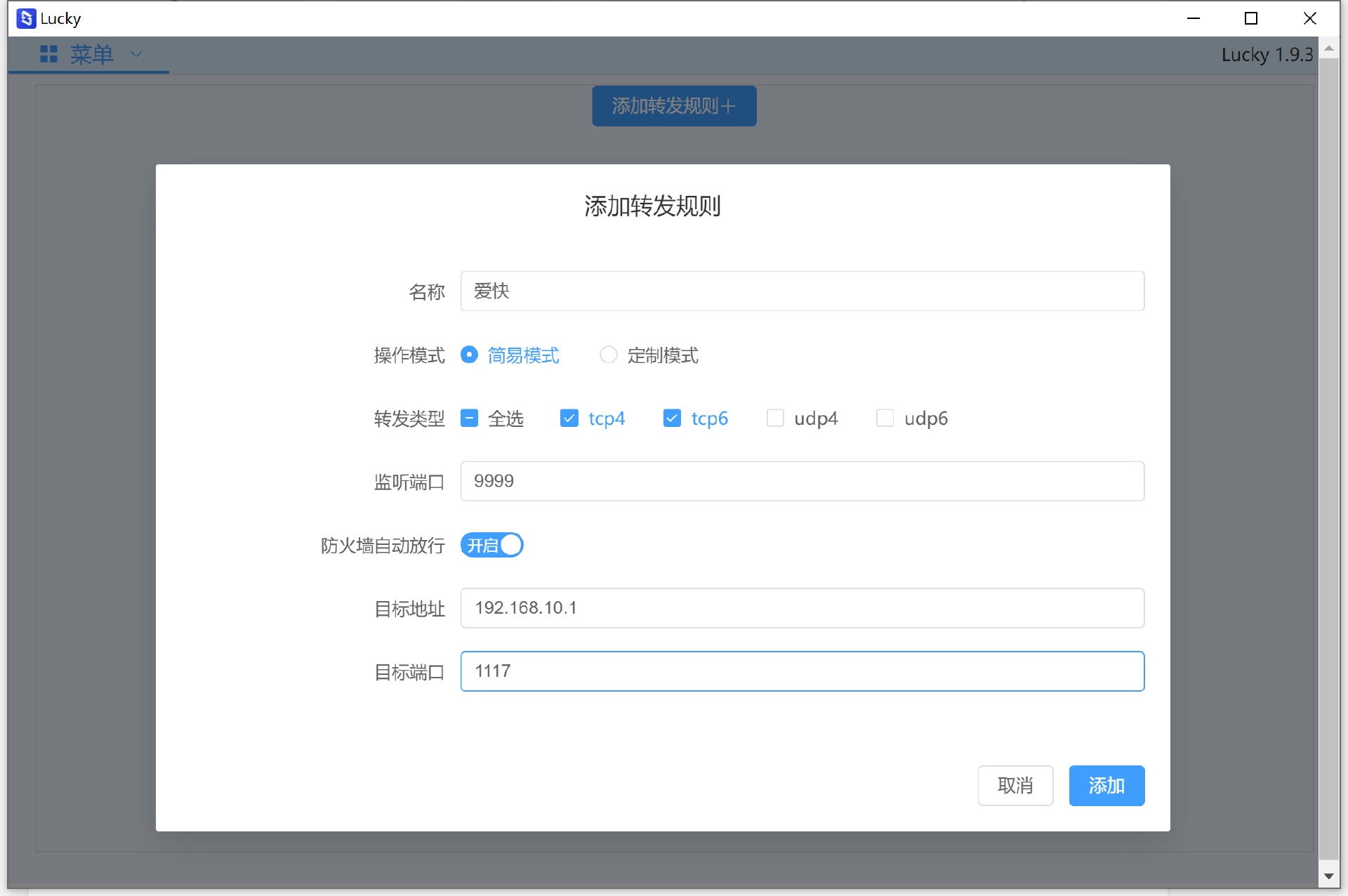Expand the 菜单 dropdown chevron
1348x896 pixels.
[136, 54]
